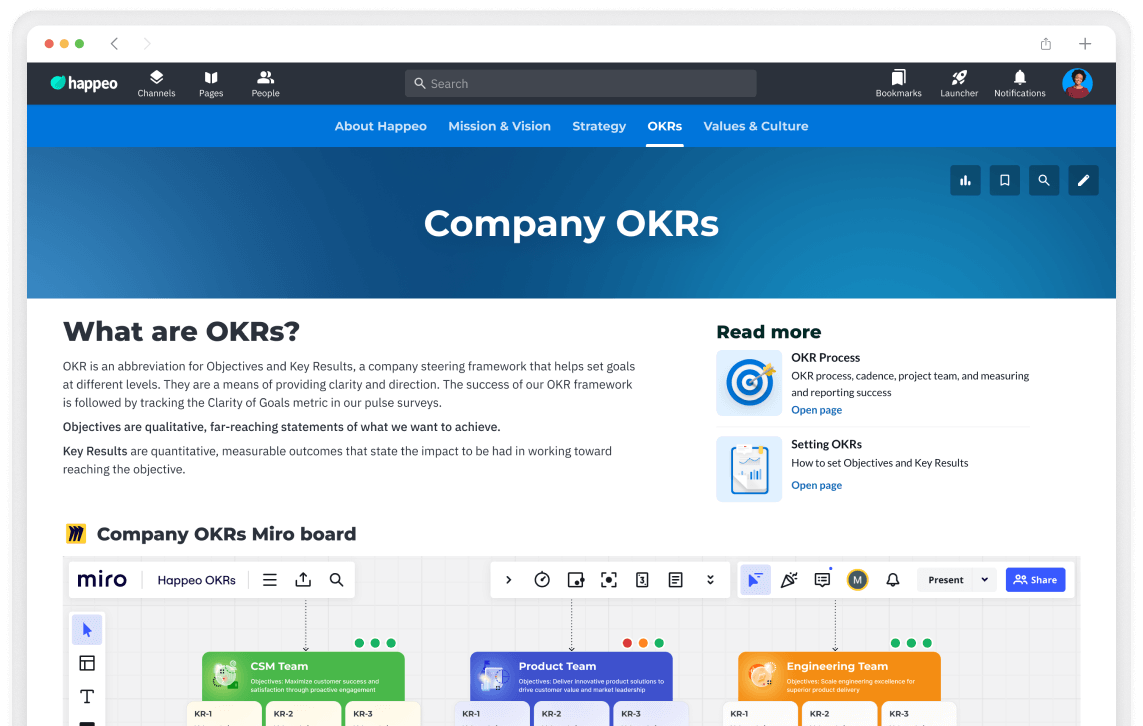Expand the Present dropdown arrow
The image size is (1143, 726).
(984, 580)
